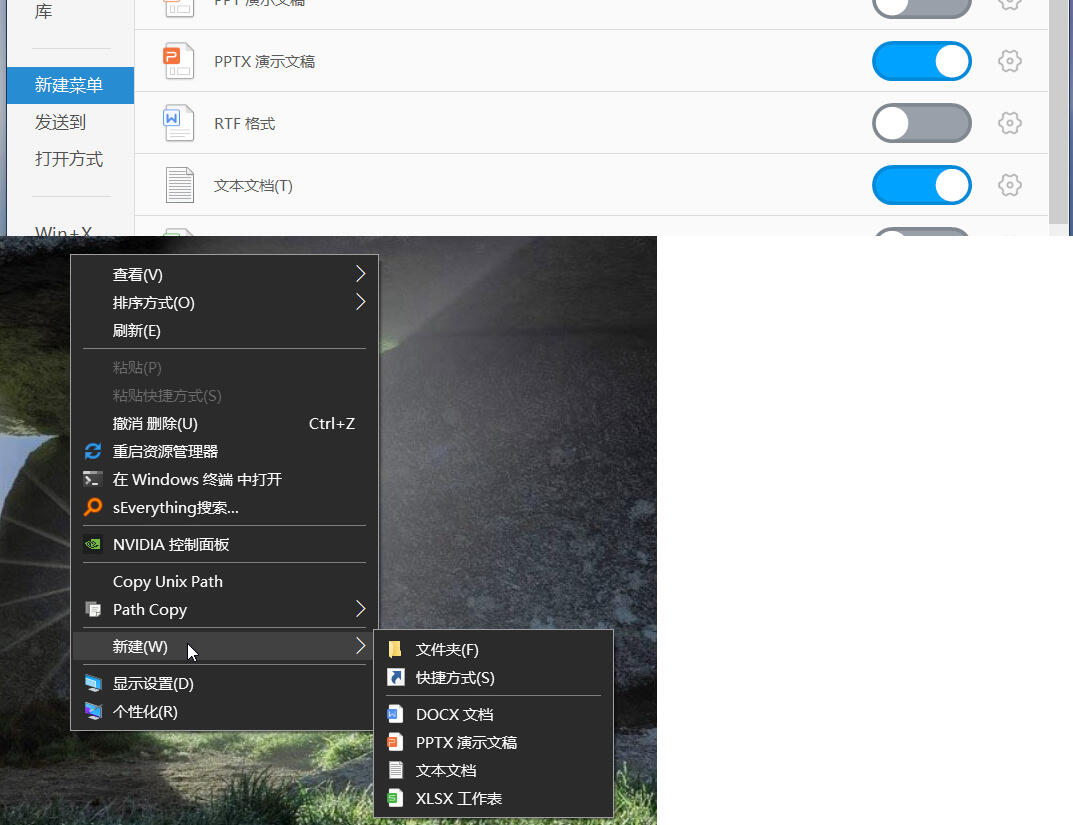The height and width of the screenshot is (825, 1073).
Task: Click the settings gear for PPTX 演示文稿
Action: click(x=1010, y=61)
